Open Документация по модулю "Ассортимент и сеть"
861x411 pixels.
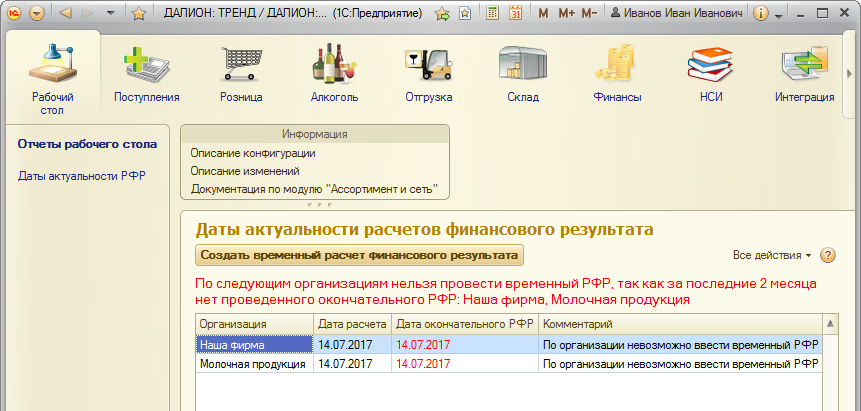(x=314, y=190)
